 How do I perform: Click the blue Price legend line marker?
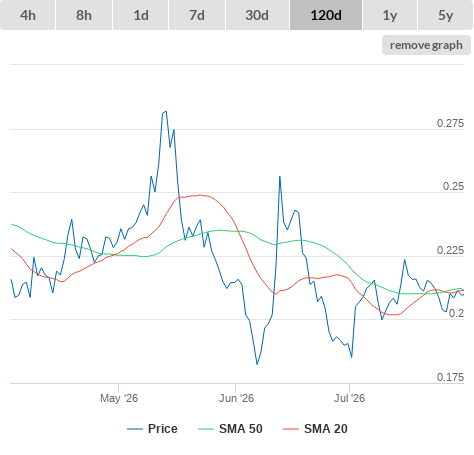[135, 429]
